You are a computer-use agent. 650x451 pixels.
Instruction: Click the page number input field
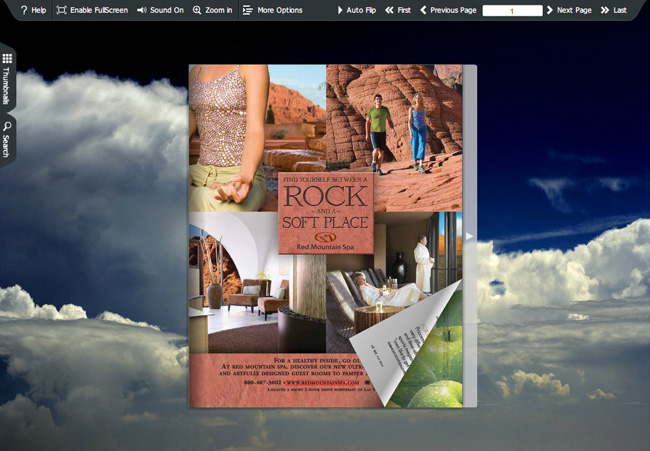pyautogui.click(x=512, y=11)
